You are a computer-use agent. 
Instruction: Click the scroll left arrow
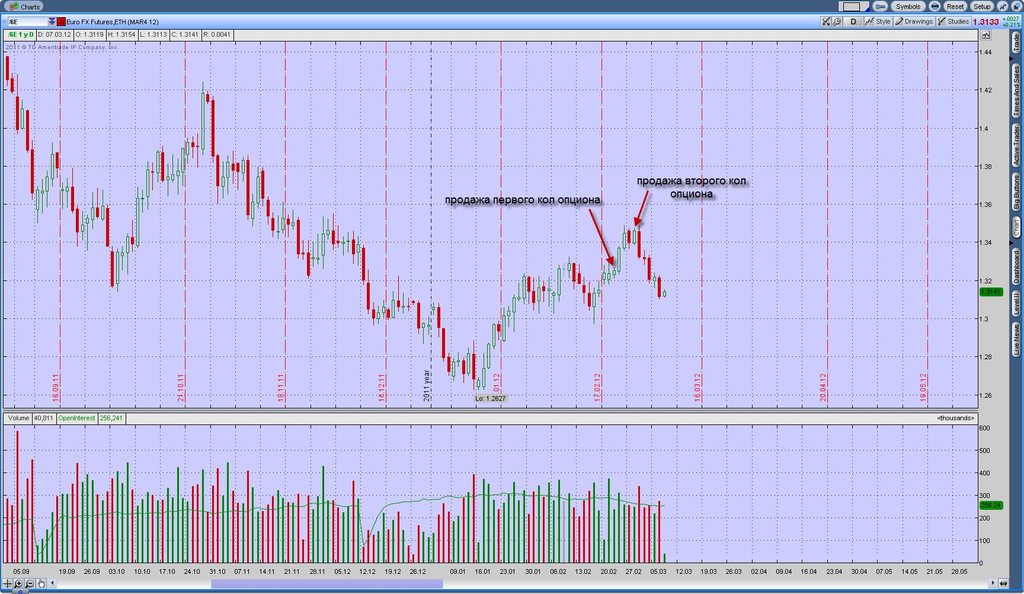click(52, 583)
